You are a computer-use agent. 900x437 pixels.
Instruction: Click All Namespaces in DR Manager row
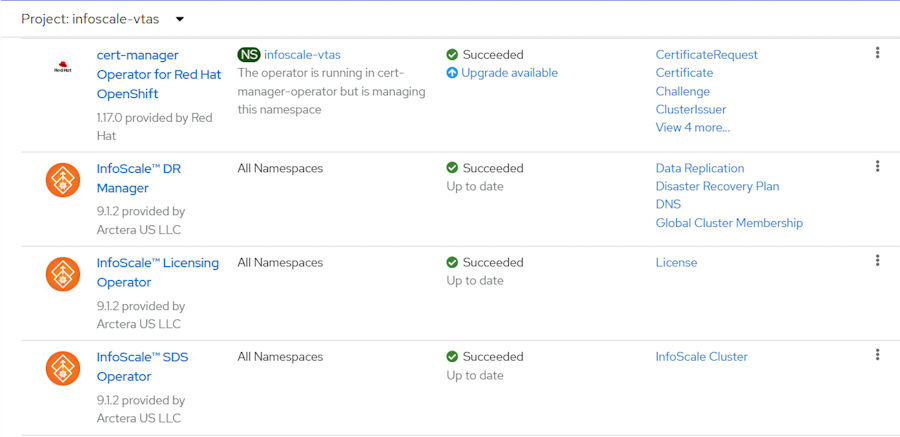[280, 168]
